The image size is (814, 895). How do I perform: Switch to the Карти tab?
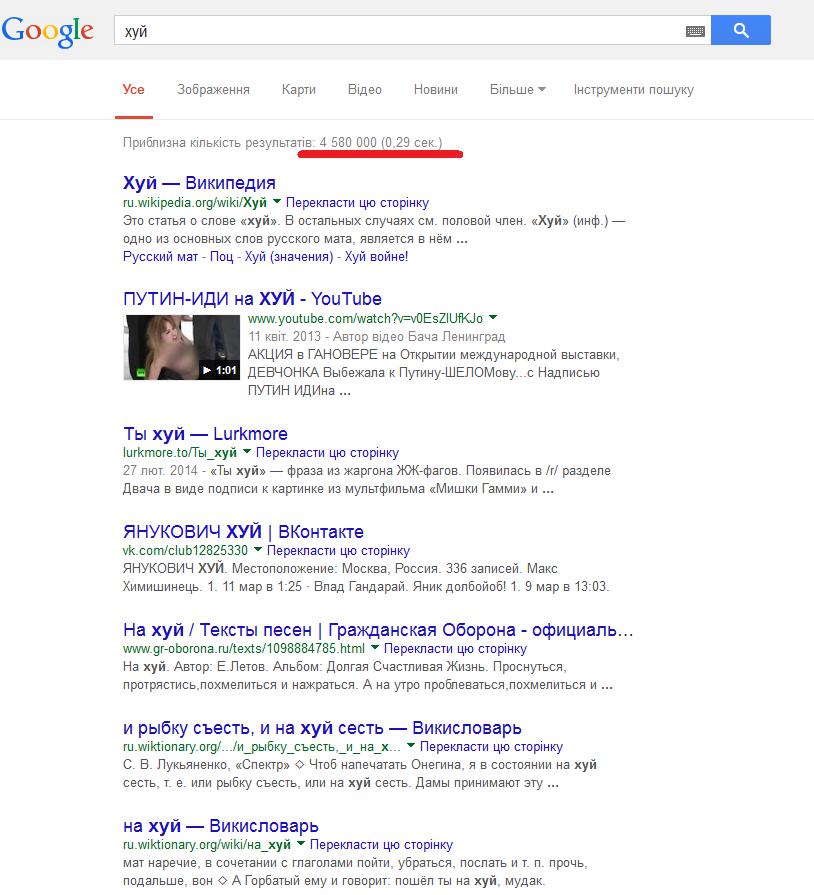(x=299, y=90)
